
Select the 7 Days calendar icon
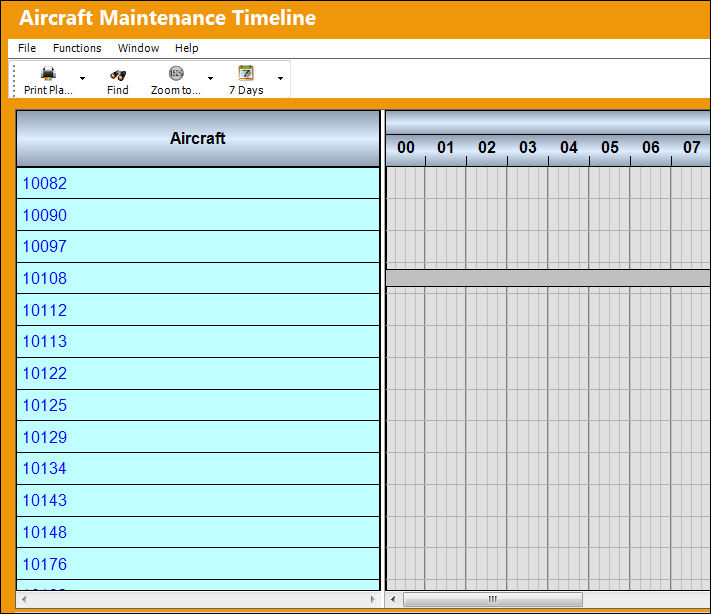pos(246,73)
